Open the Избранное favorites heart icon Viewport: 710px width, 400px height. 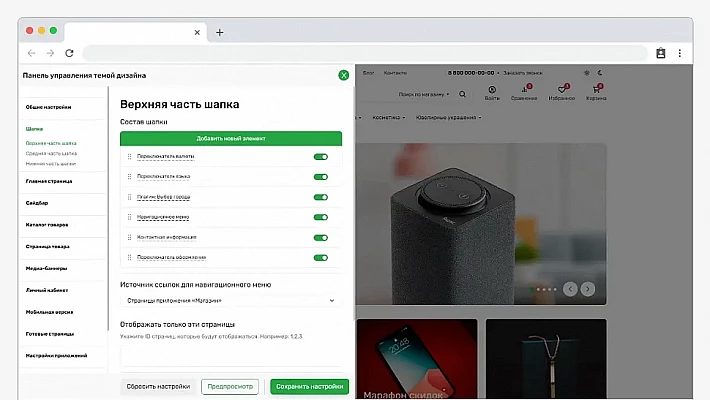(561, 90)
